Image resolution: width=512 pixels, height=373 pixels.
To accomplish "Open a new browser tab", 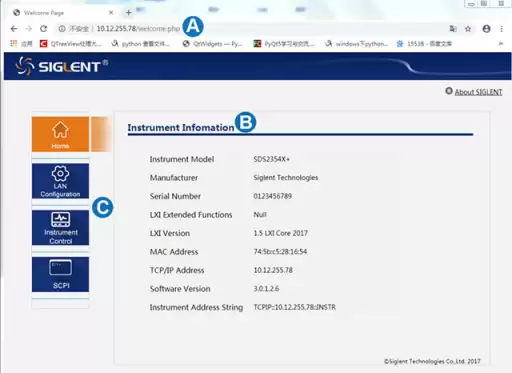I will point(129,13).
